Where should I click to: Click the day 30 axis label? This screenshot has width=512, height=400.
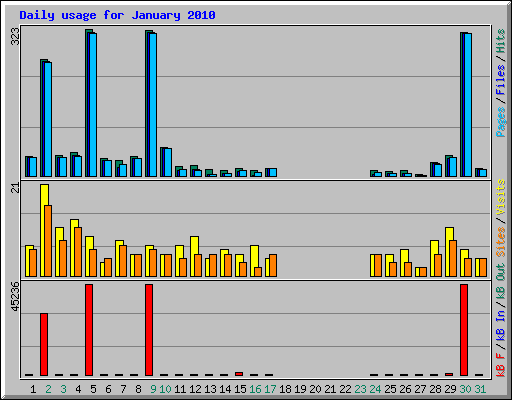coord(465,389)
